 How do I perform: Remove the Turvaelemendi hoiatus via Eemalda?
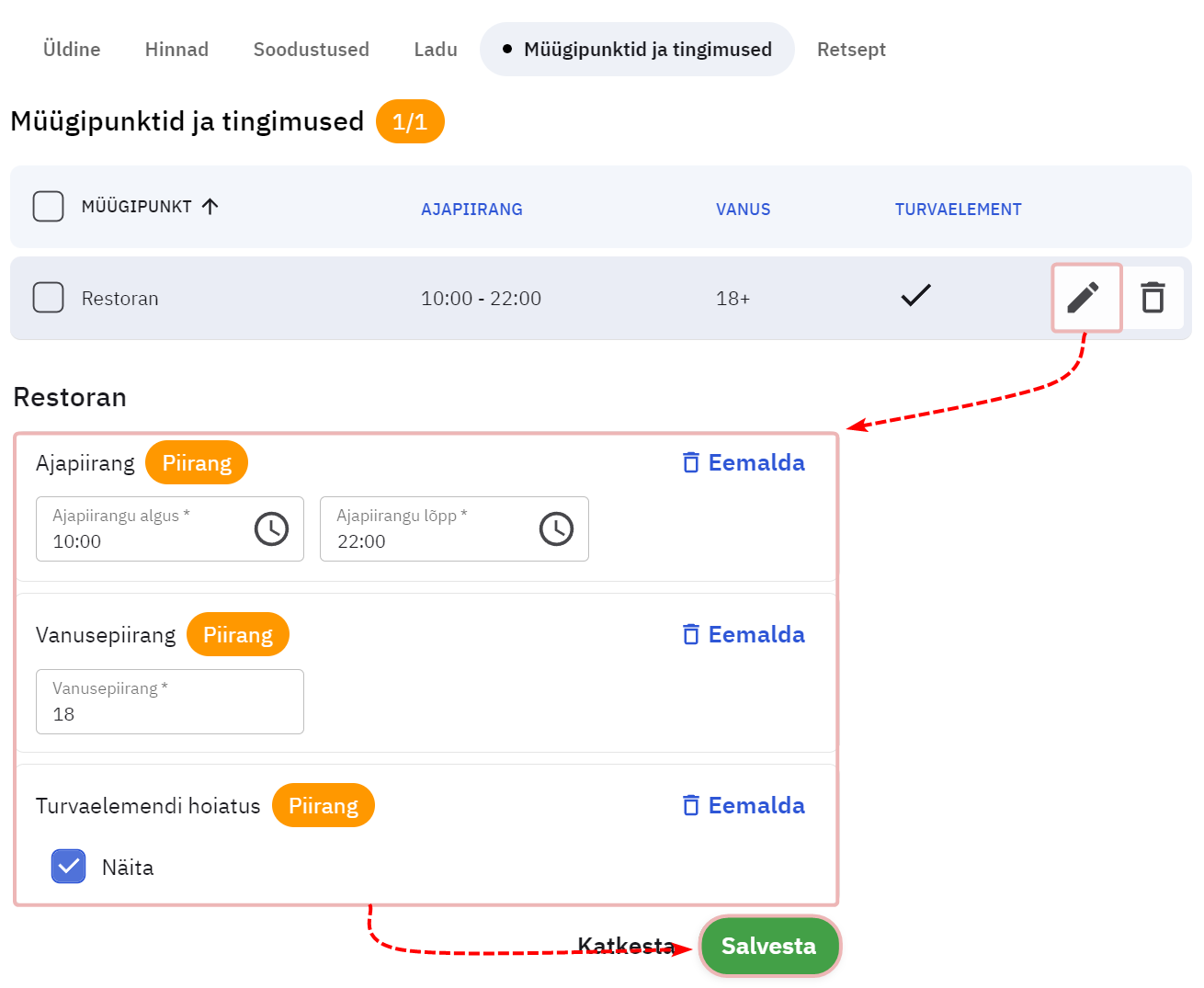(744, 805)
